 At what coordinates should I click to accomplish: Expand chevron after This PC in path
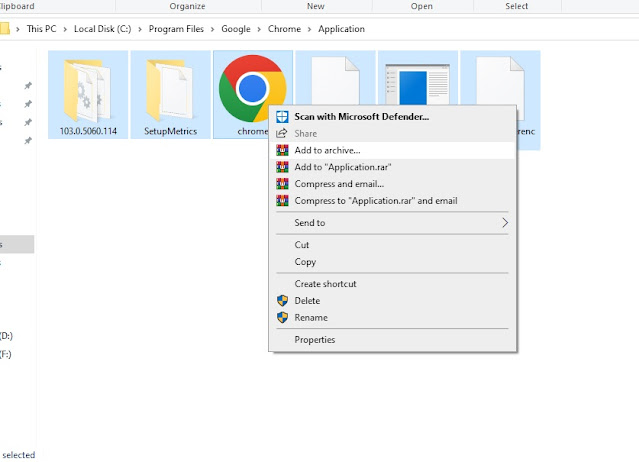pos(65,29)
